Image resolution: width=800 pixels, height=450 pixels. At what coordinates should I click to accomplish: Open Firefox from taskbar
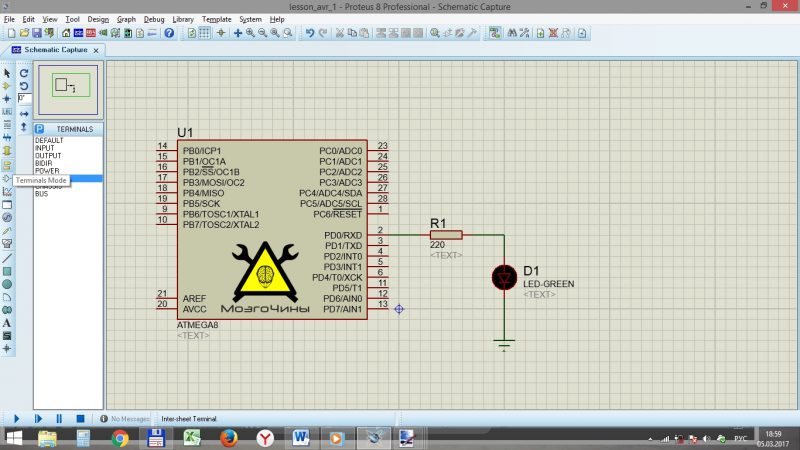click(x=229, y=438)
